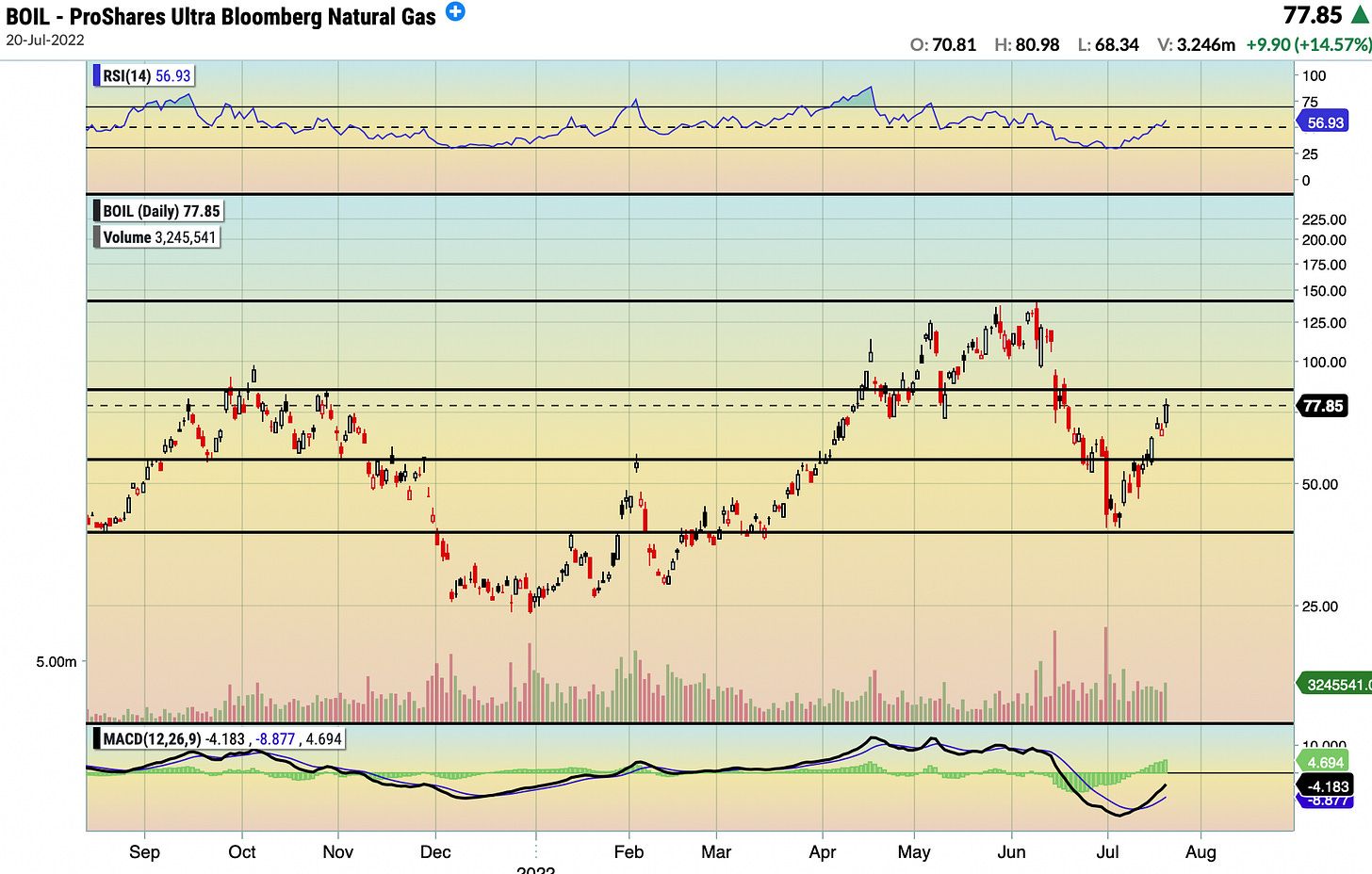Click the RSI scale label 25
The width and height of the screenshot is (1372, 874).
coord(1310,154)
